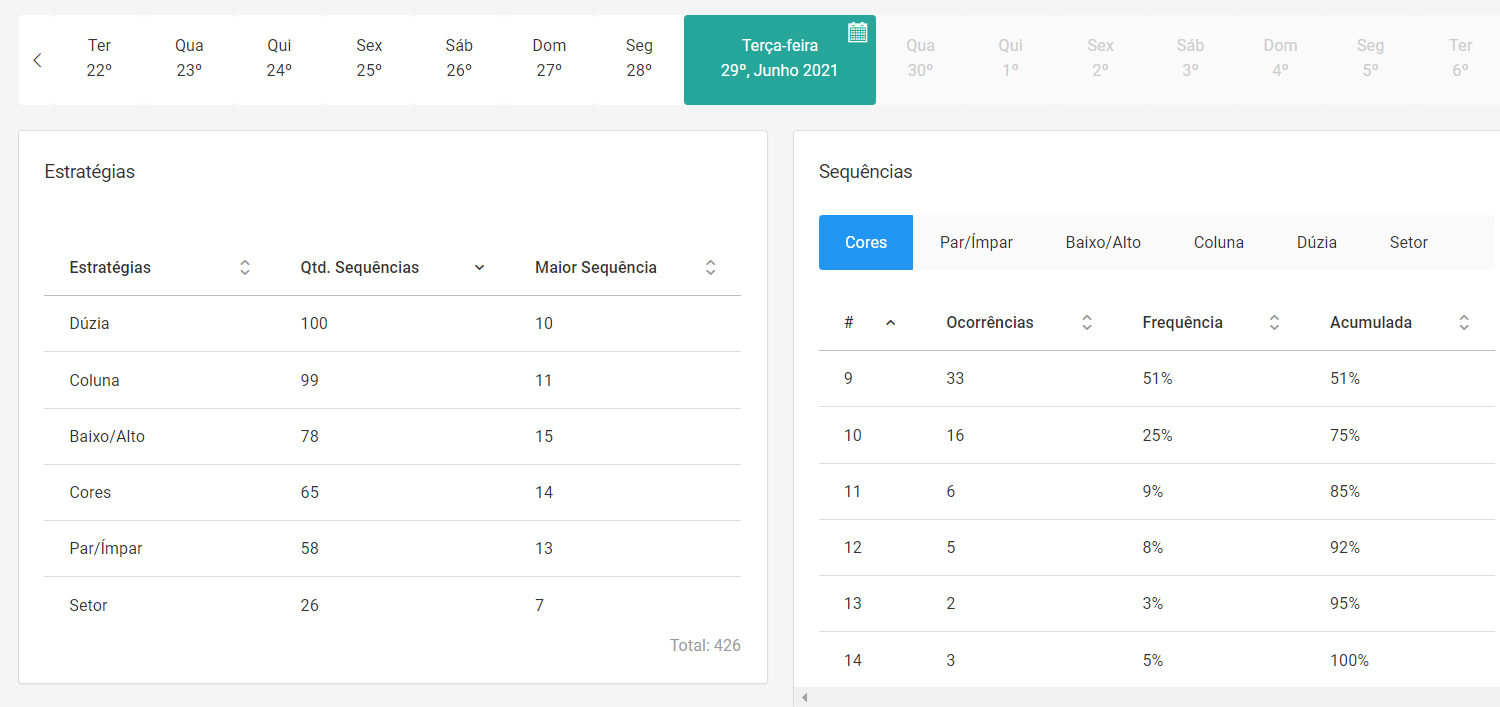Show the Dúzia tab
Screen dimensions: 1500x707
coord(1316,243)
